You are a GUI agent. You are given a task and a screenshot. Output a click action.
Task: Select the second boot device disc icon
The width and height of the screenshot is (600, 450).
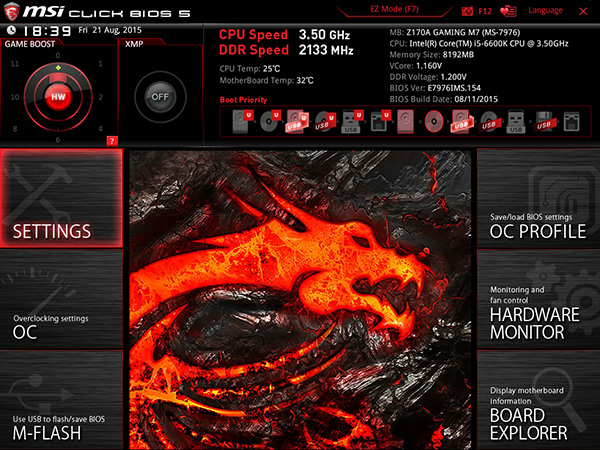tap(271, 122)
